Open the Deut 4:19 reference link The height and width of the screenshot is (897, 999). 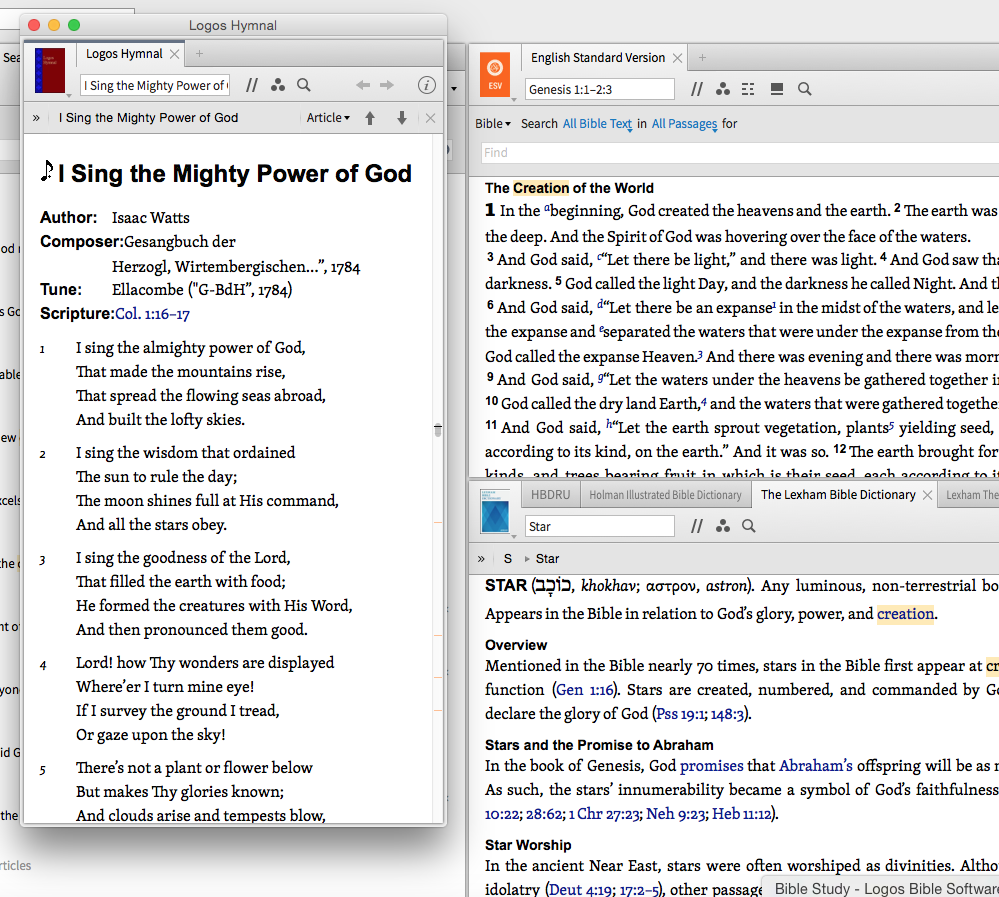[582, 889]
